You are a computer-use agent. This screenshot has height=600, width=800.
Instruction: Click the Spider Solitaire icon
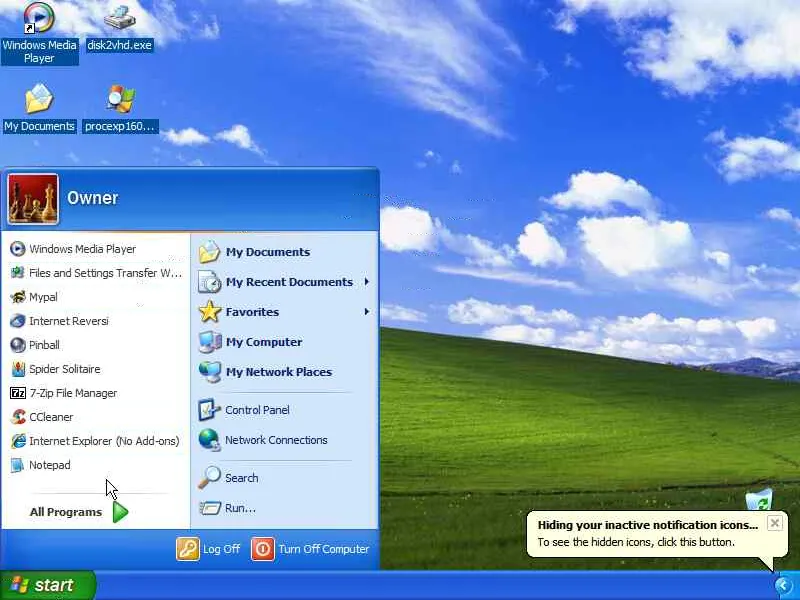18,369
